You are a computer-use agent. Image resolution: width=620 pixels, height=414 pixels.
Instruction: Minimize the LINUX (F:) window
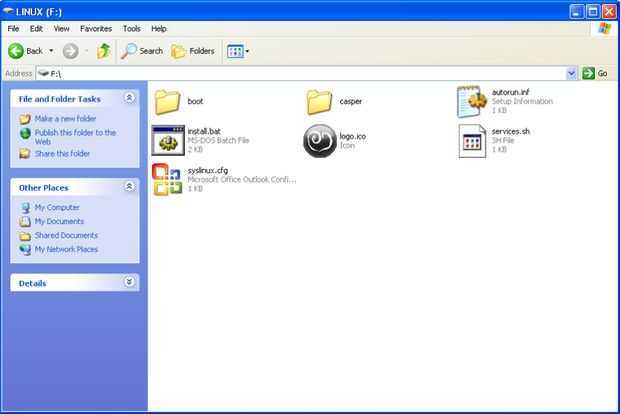[x=577, y=12]
